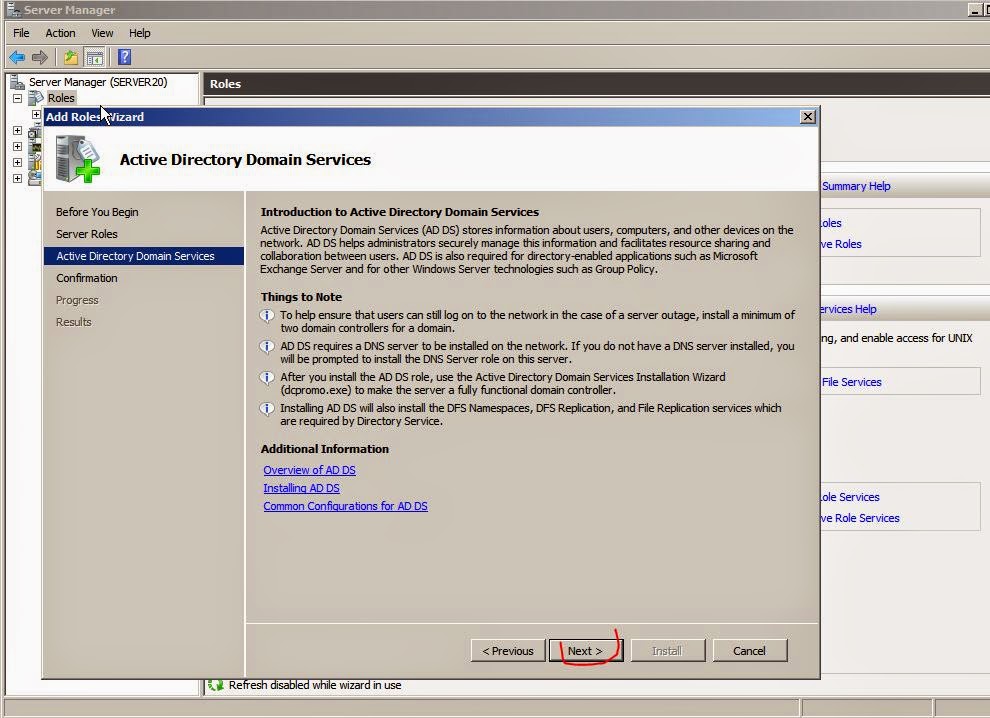
Task: Open Summary Help link in Server Manager
Action: [x=856, y=186]
